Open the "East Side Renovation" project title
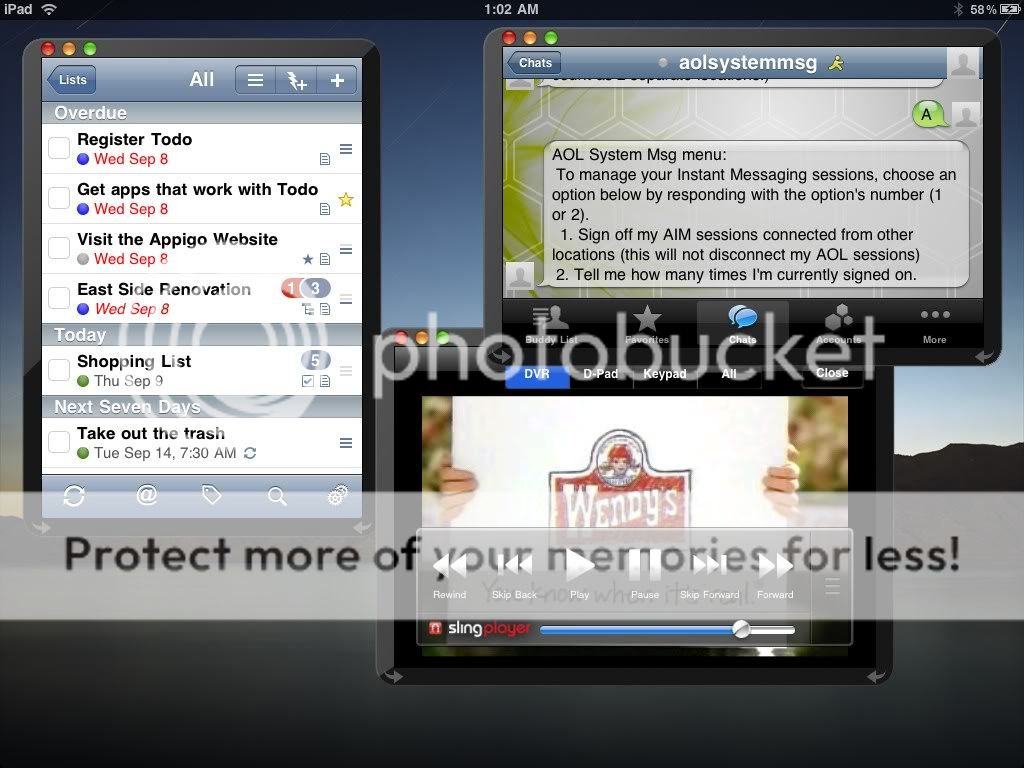Screen dimensions: 1024x768 (164, 289)
